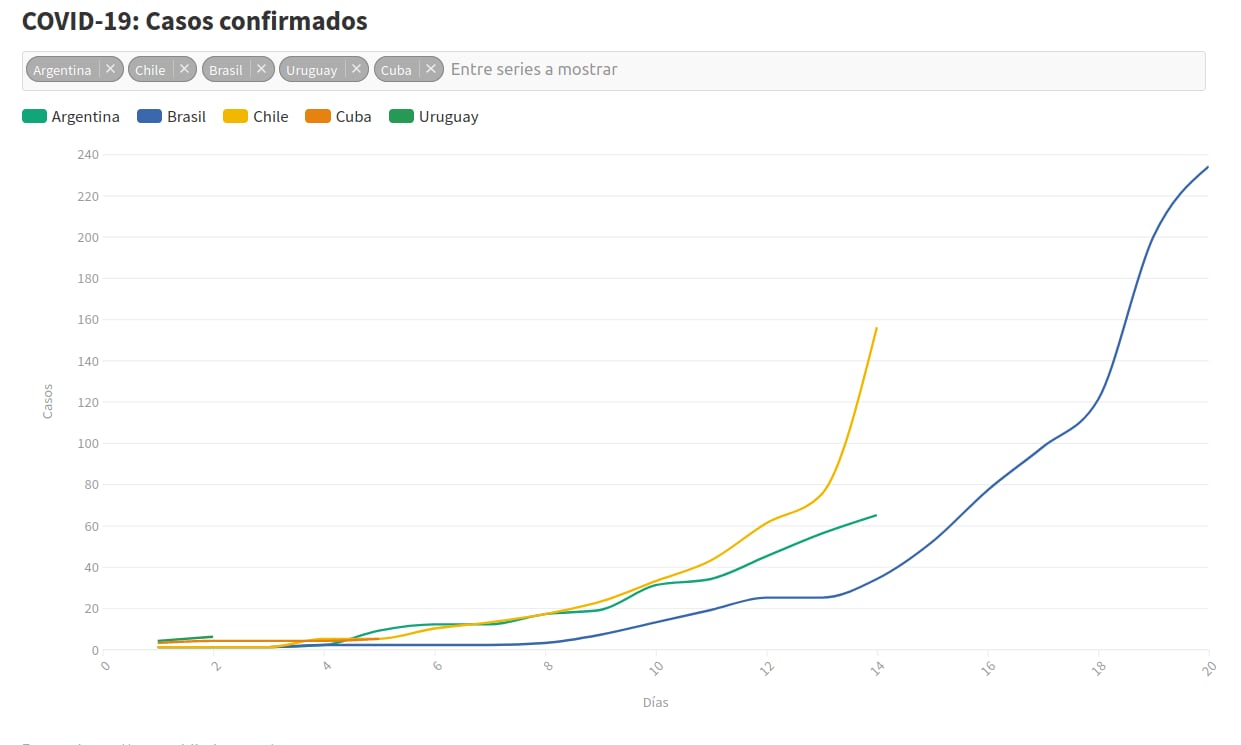Select the Uruguay tag chip label
The height and width of the screenshot is (745, 1241).
(311, 70)
